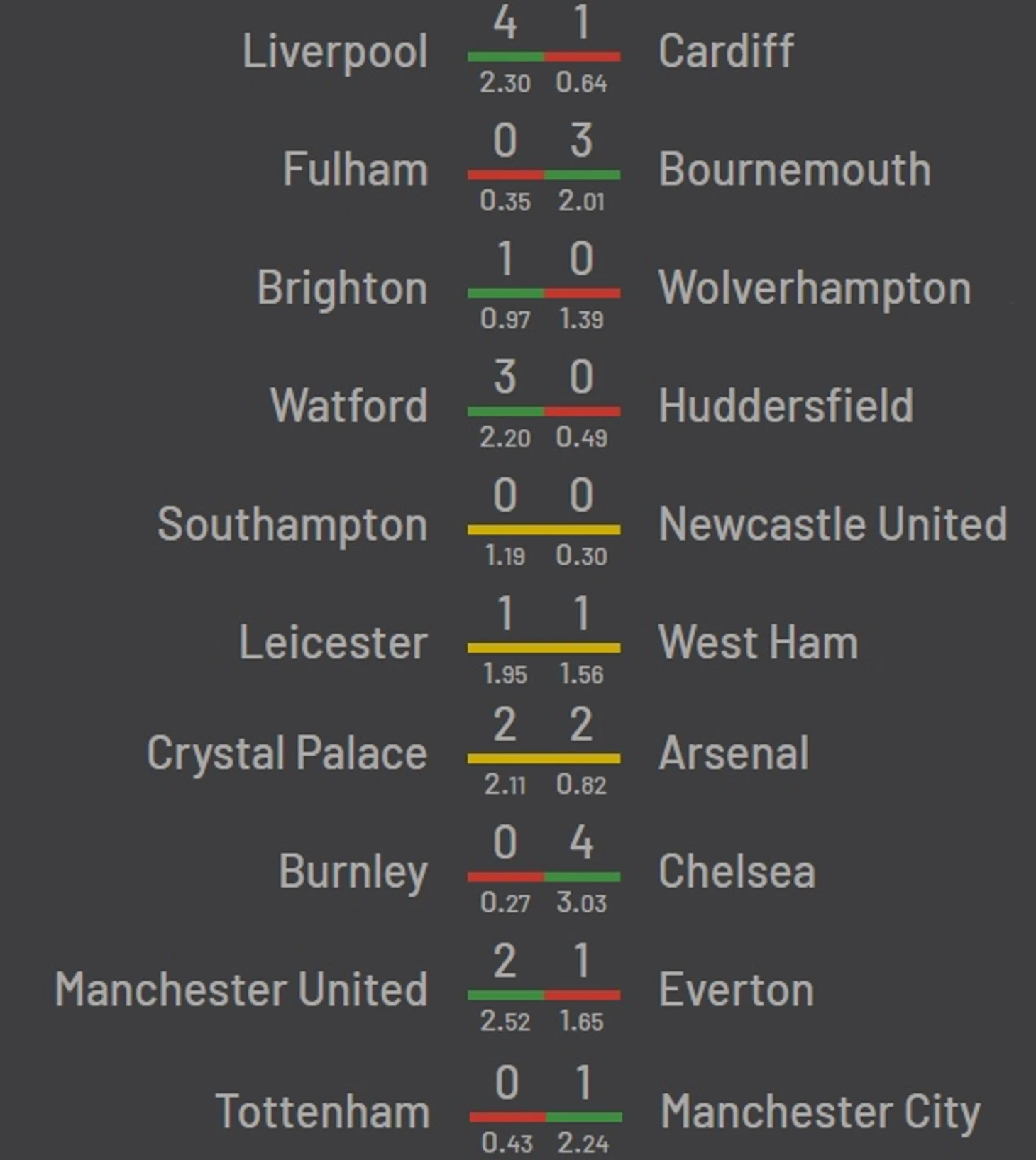Open Cardiff team link
Image resolution: width=1036 pixels, height=1160 pixels.
[726, 51]
